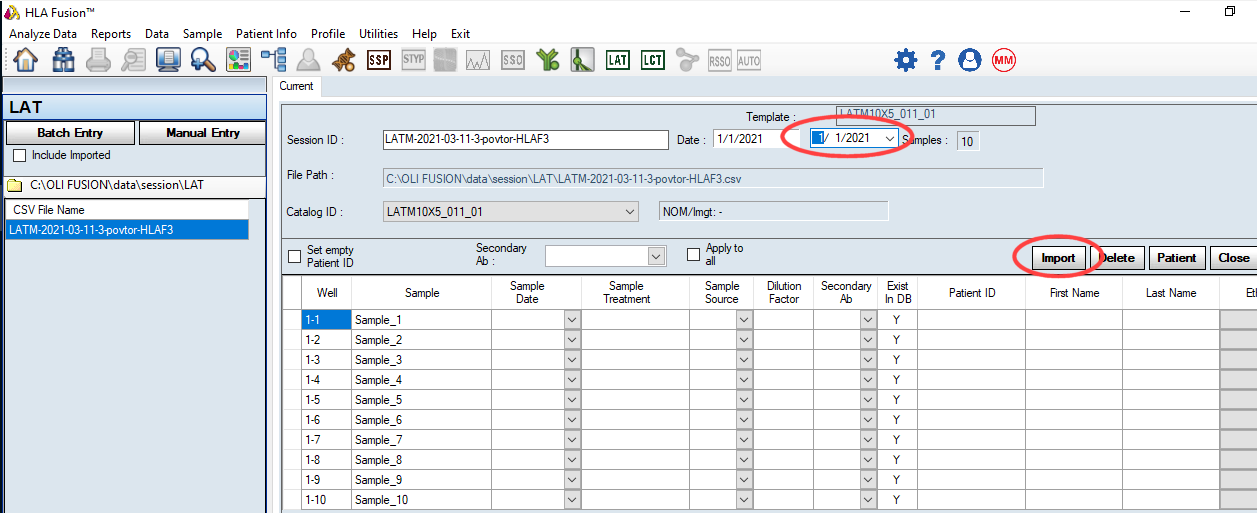Open the Profile menu

click(328, 33)
